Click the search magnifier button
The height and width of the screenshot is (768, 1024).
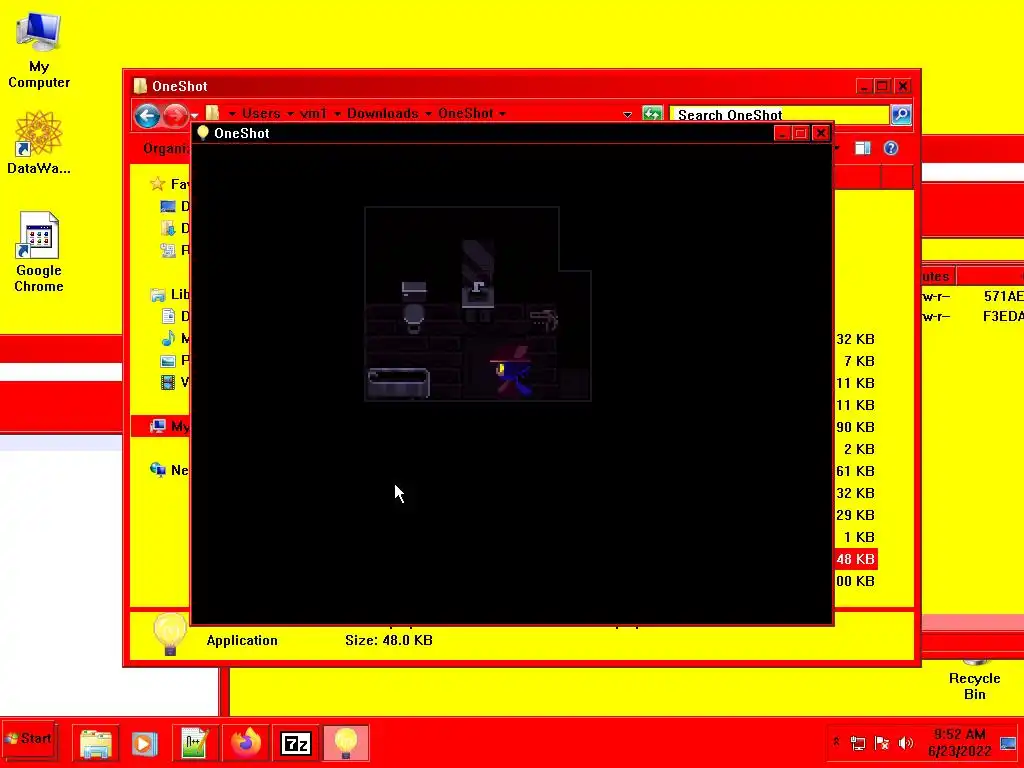coord(901,115)
